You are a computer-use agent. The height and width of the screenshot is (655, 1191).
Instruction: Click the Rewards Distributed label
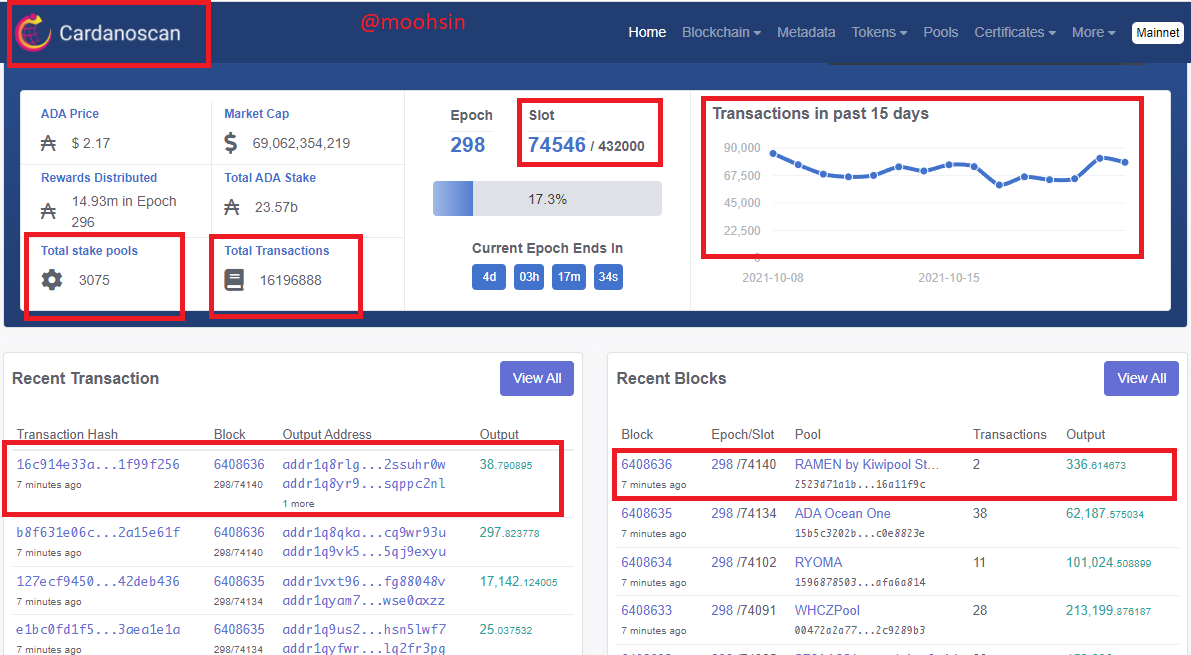99,178
